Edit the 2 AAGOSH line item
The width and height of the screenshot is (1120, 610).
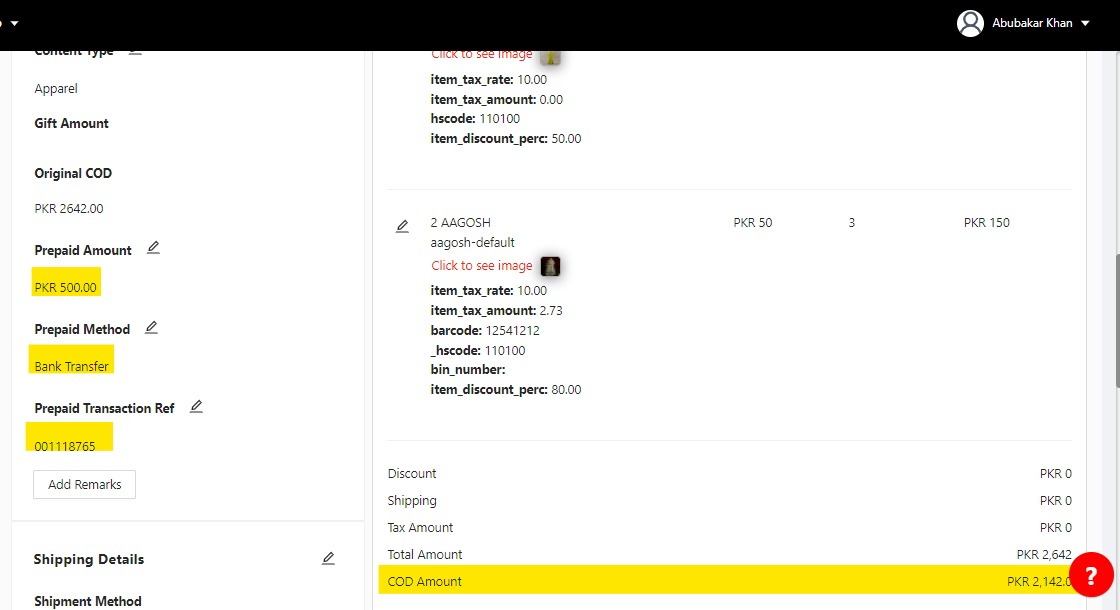click(x=402, y=226)
